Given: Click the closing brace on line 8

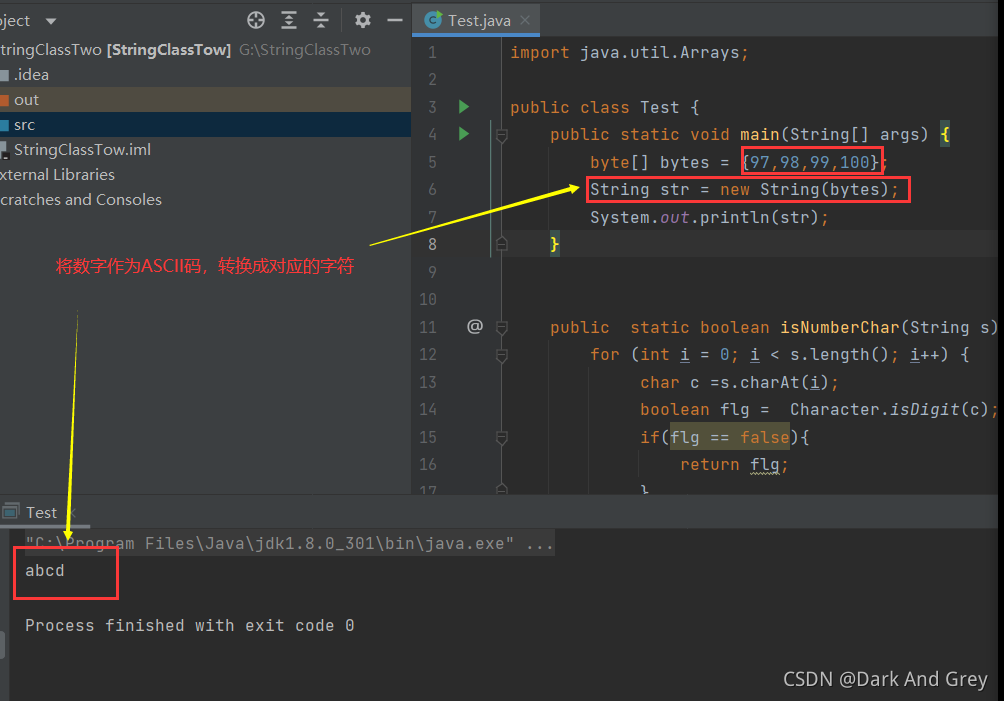Looking at the screenshot, I should click(x=555, y=245).
